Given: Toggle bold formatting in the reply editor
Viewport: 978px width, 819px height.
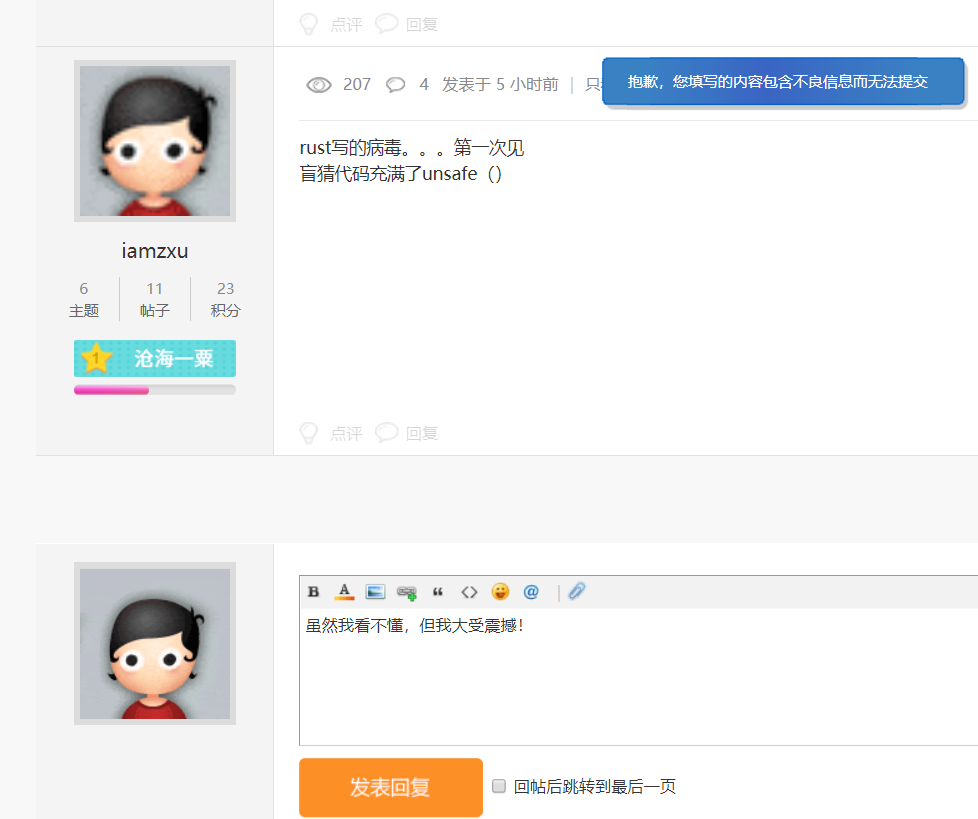Looking at the screenshot, I should (313, 591).
